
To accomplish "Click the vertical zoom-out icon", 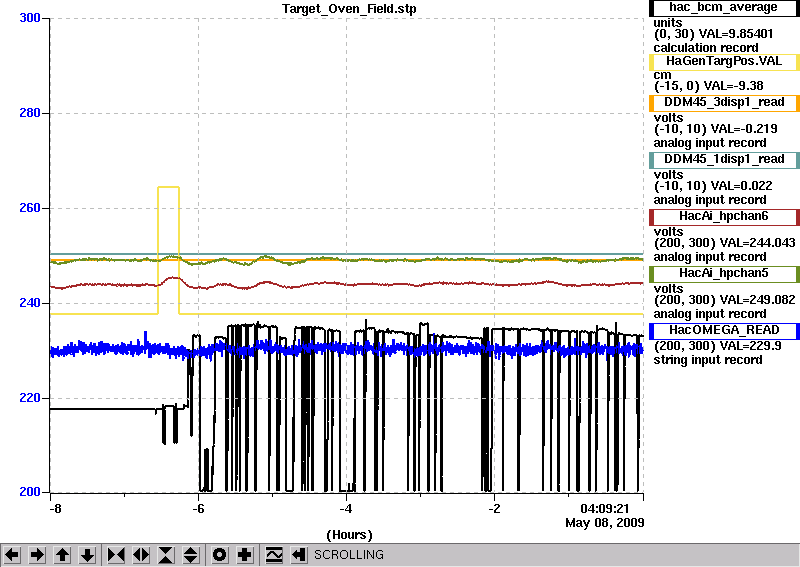I will pyautogui.click(x=191, y=555).
